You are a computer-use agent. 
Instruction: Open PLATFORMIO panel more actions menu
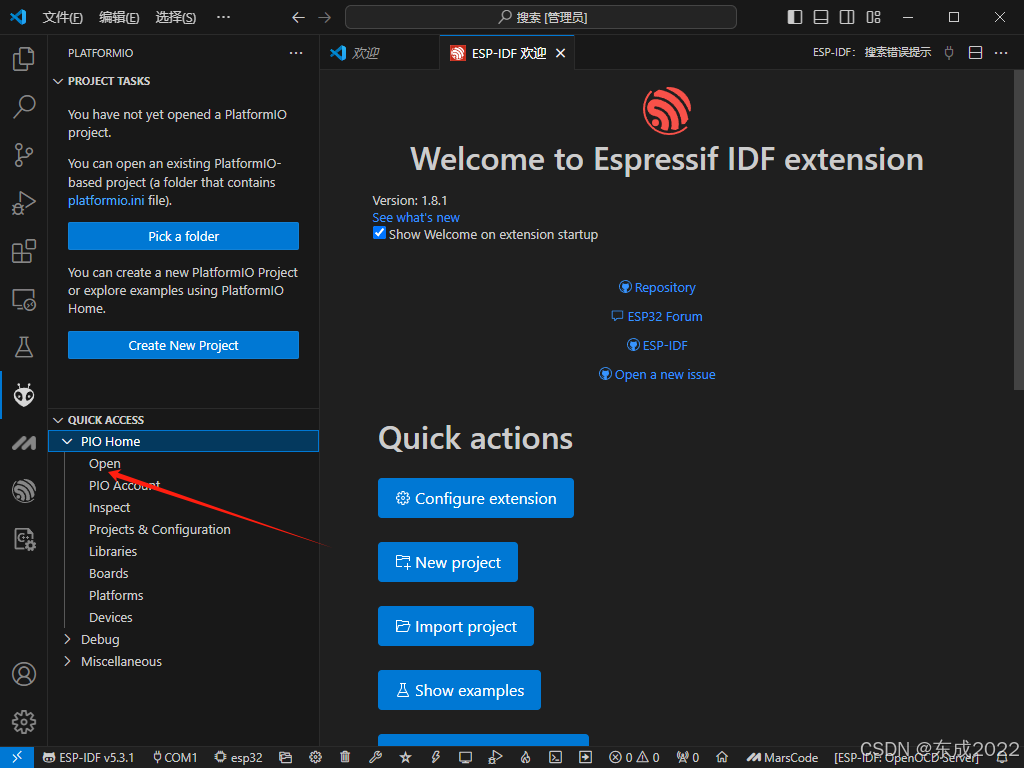coord(296,53)
